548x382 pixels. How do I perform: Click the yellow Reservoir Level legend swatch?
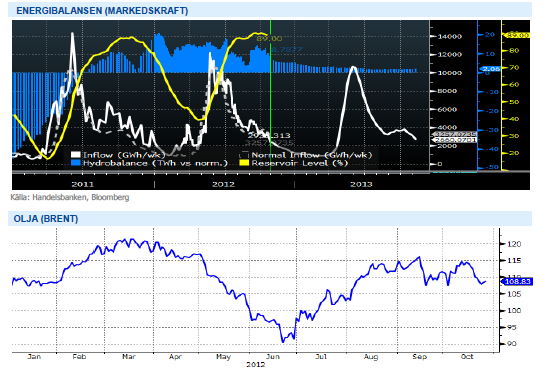pos(244,163)
